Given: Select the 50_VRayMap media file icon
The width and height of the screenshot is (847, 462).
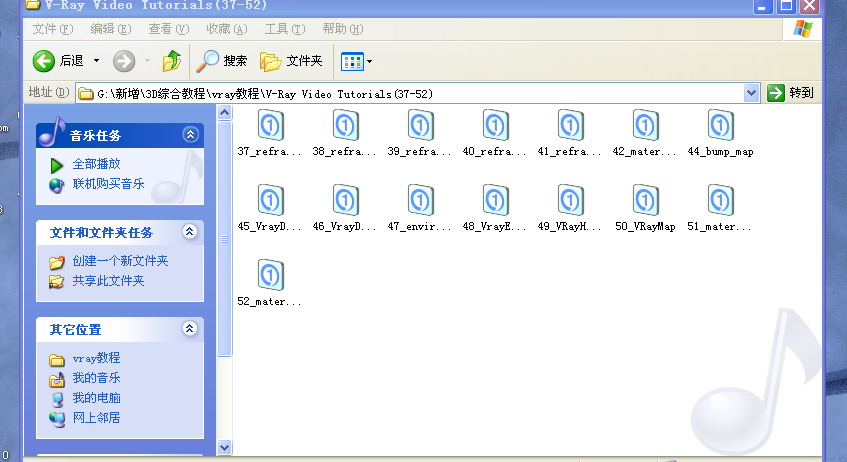Looking at the screenshot, I should [x=646, y=200].
